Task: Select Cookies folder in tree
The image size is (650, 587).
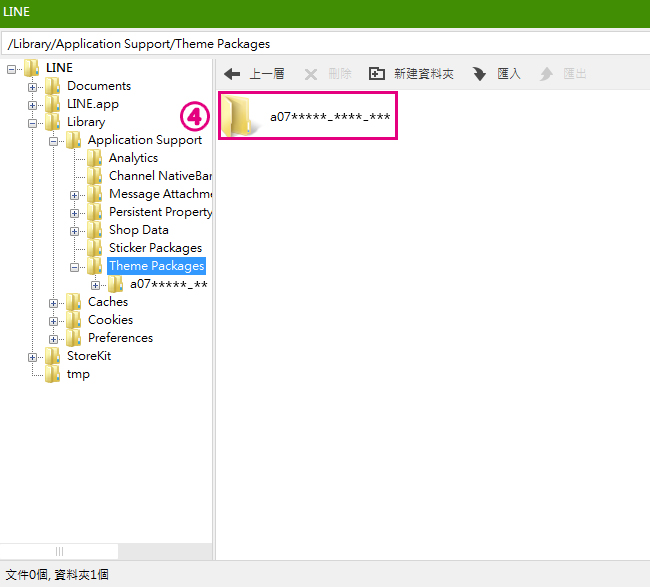Action: click(x=110, y=320)
